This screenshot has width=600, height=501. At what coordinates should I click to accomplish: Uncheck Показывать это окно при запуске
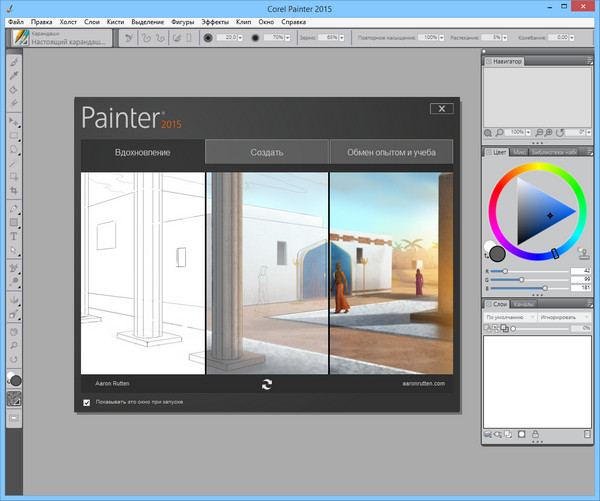[86, 402]
